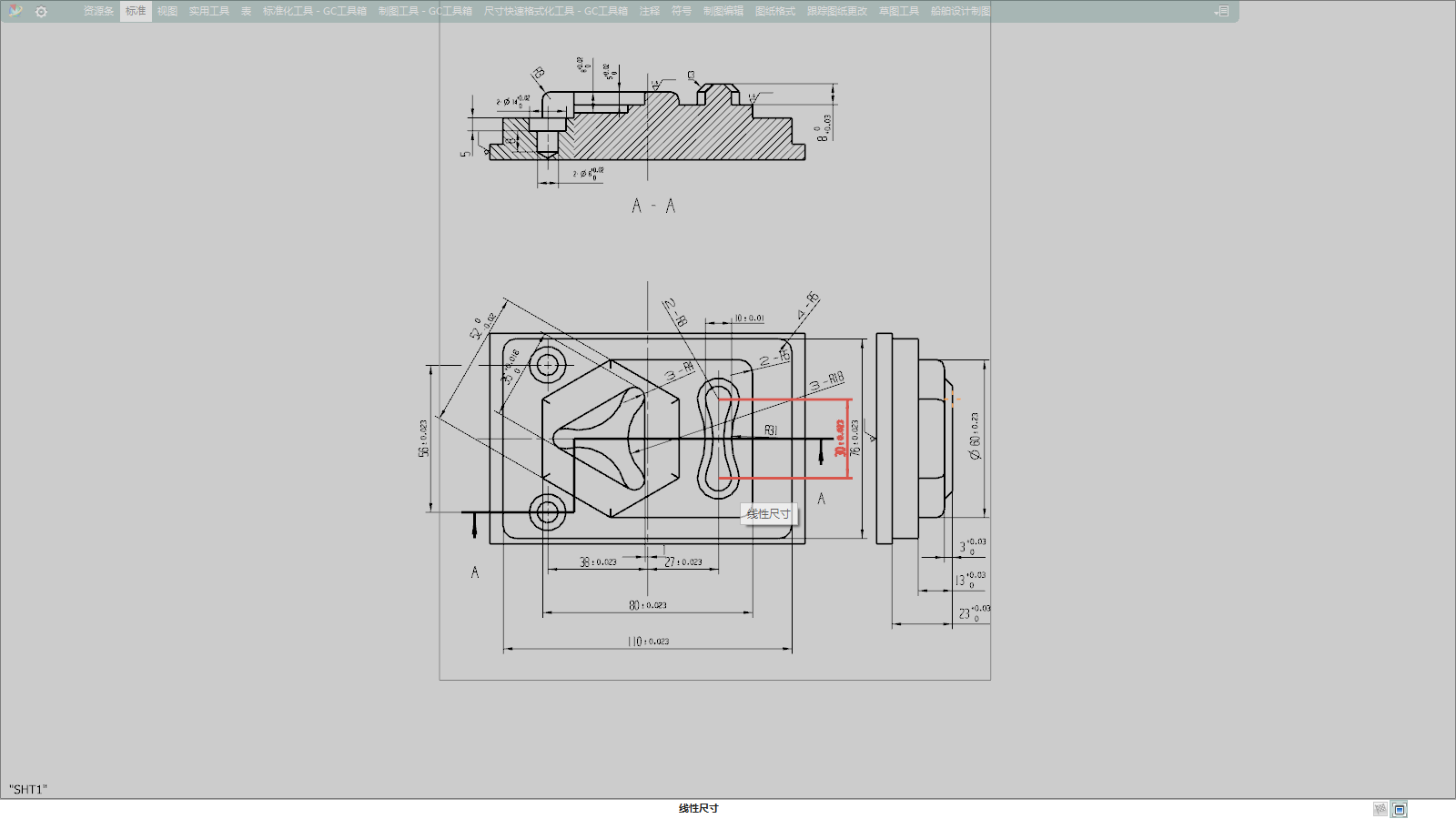Screen dimensions: 1456x819
Task: Select the highlighted red 30±0.023 dimension
Action: click(x=840, y=438)
